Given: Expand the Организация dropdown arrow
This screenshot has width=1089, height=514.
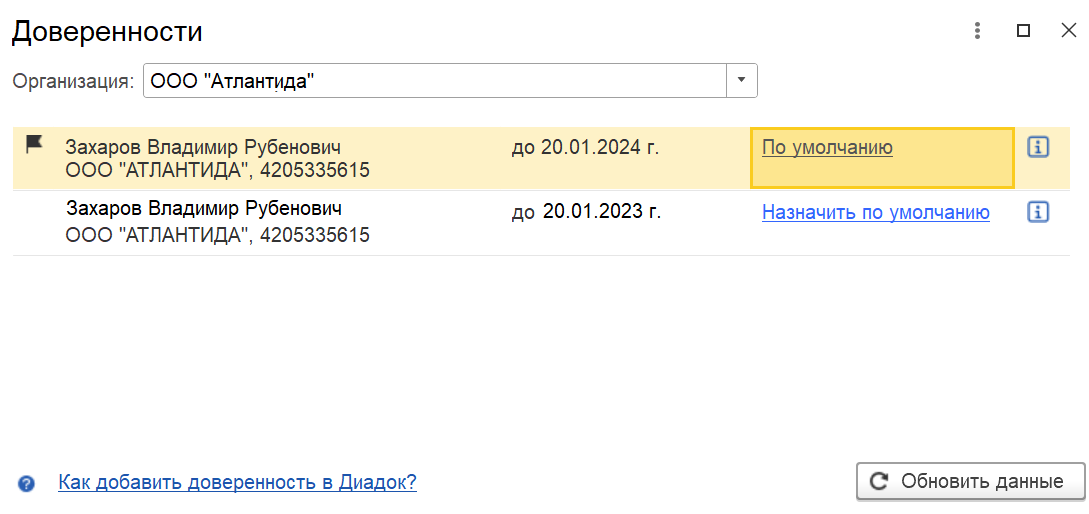Looking at the screenshot, I should tap(742, 81).
